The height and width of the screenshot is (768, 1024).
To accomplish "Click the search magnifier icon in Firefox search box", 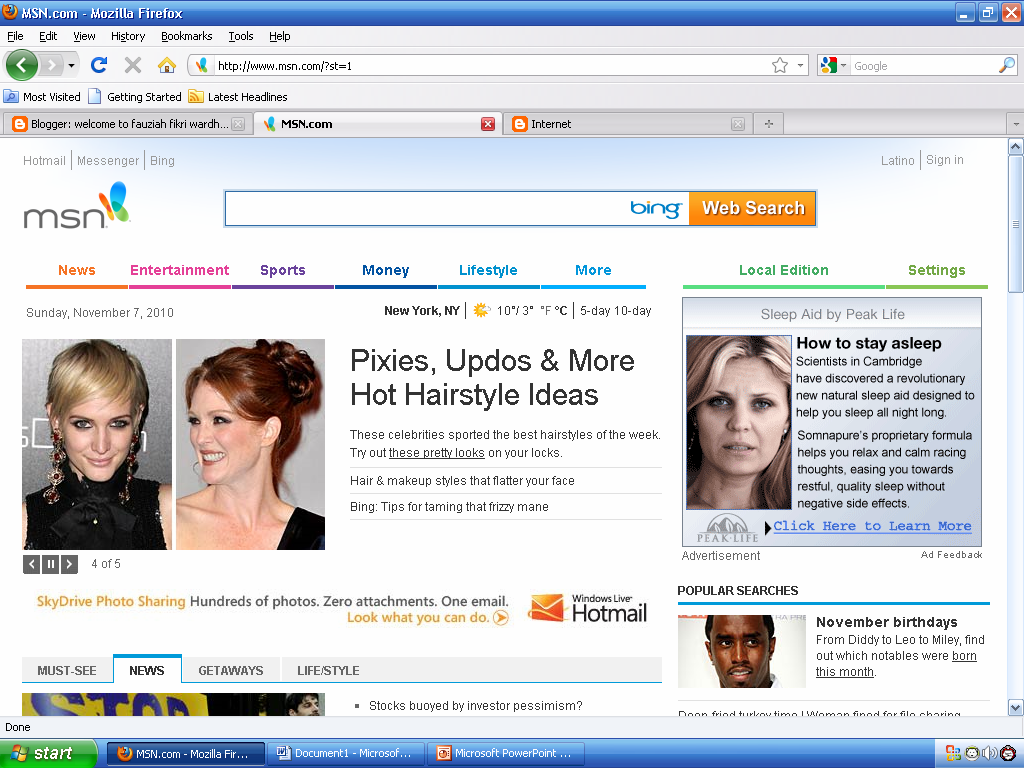I will [x=1006, y=65].
